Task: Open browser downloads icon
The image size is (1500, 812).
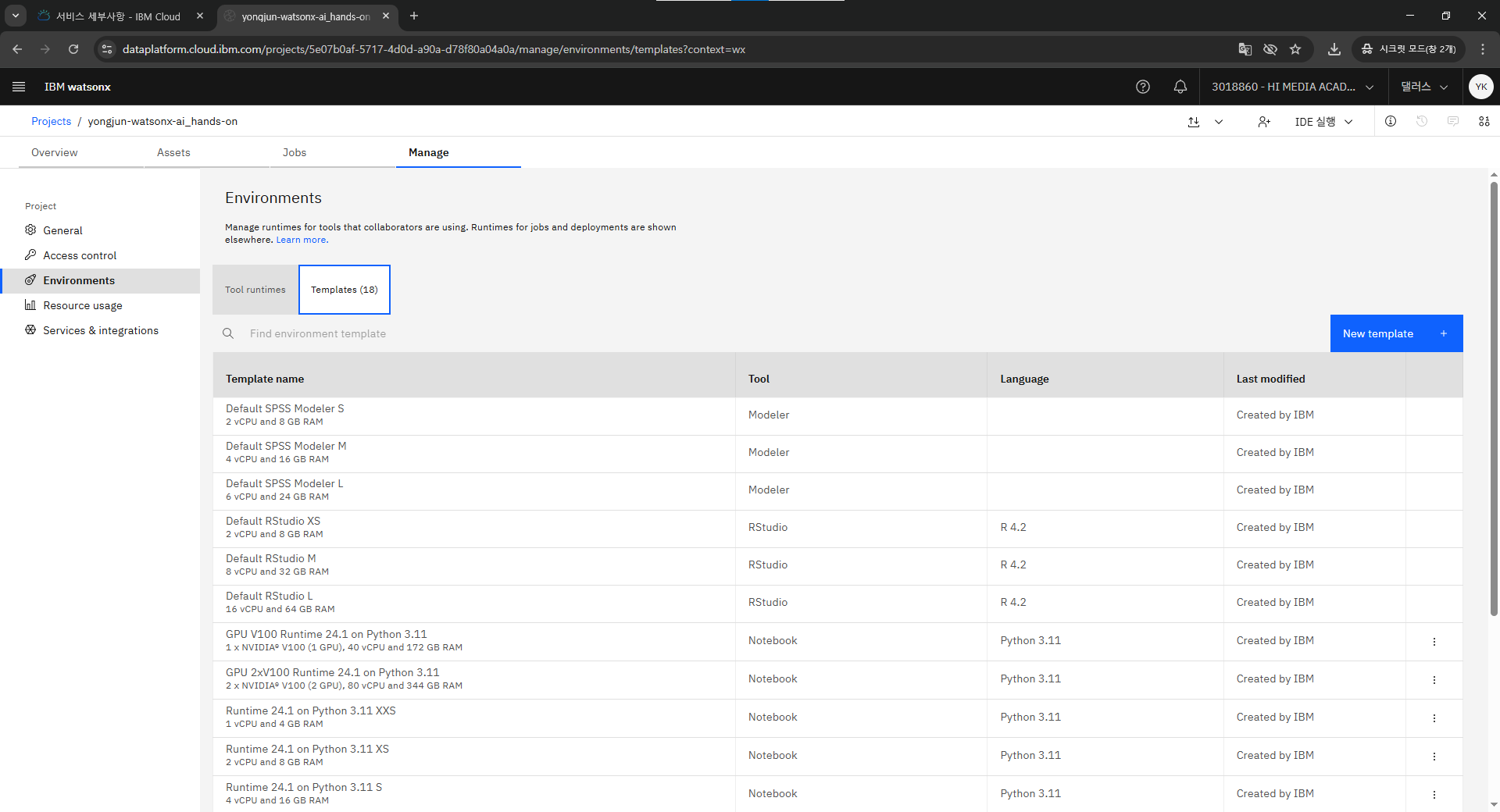Action: pos(1334,49)
